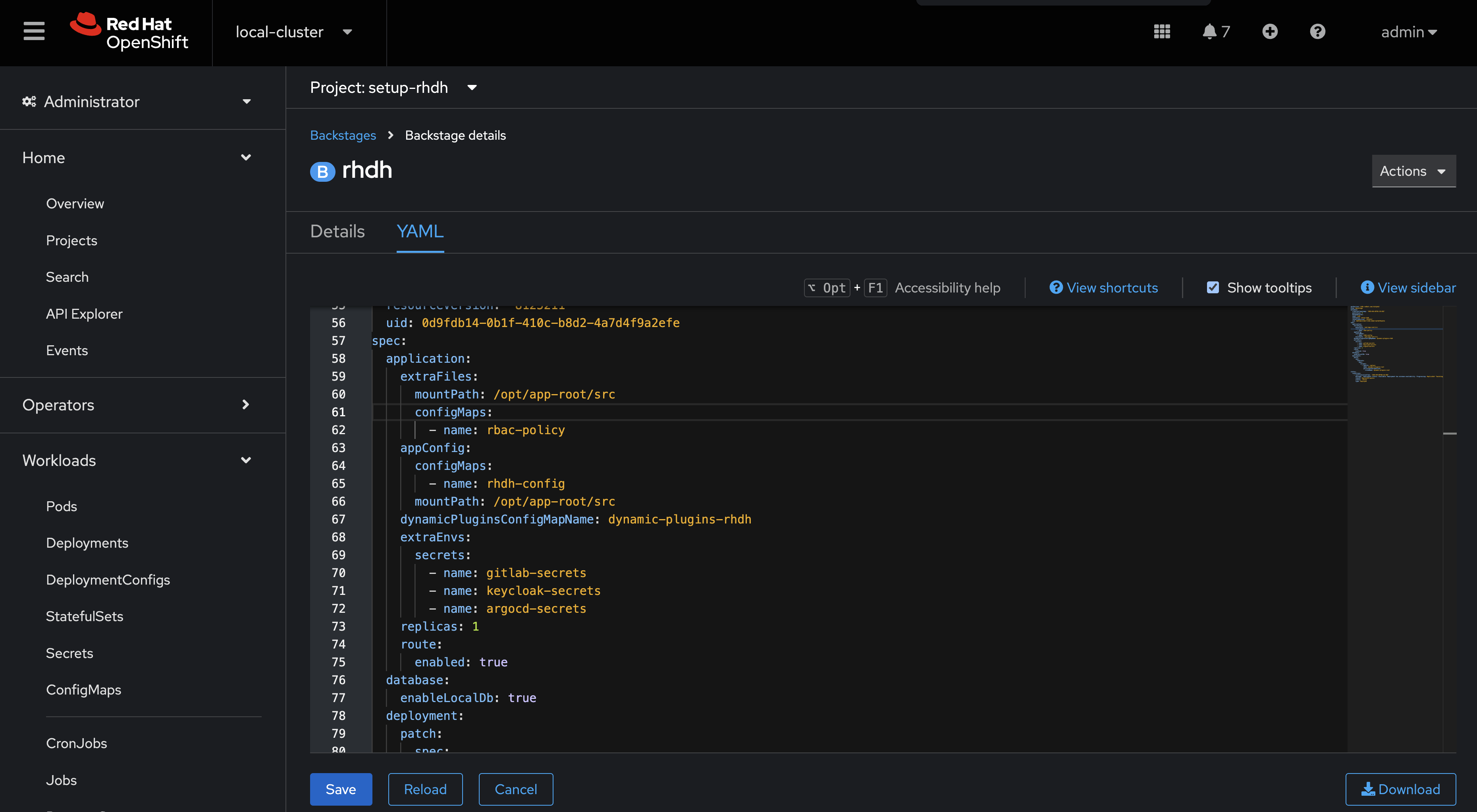Click the Red Hat OpenShift logo
The width and height of the screenshot is (1477, 812).
129,32
